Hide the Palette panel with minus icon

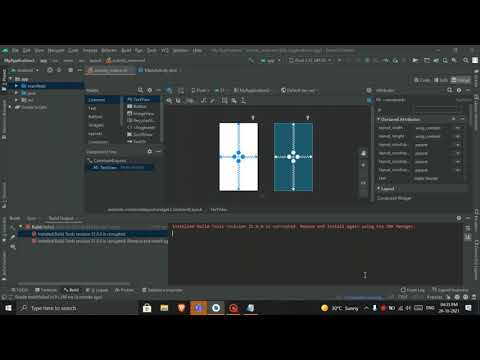pyautogui.click(x=158, y=90)
